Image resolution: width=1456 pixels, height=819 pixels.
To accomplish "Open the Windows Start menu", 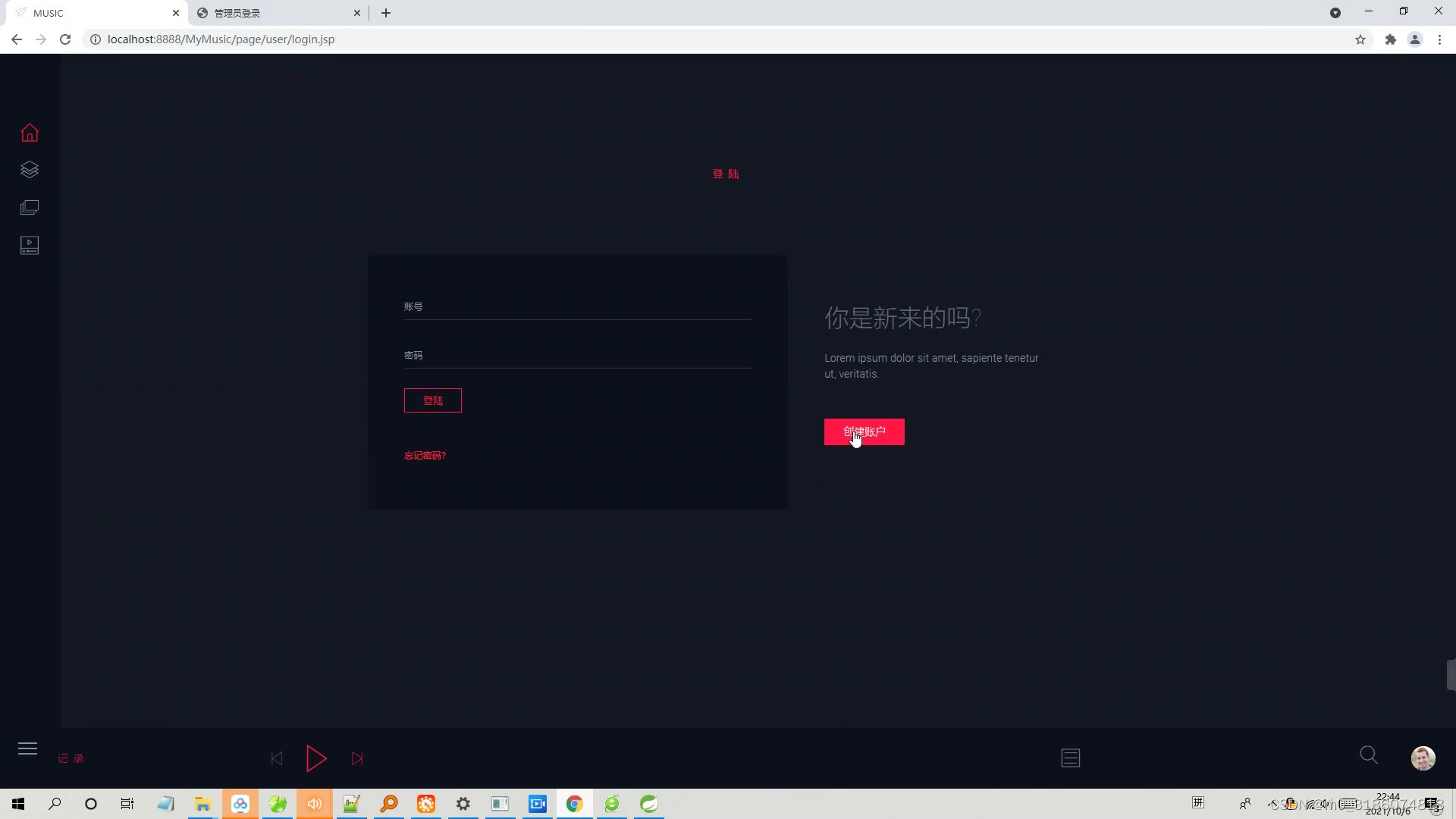I will [x=18, y=804].
